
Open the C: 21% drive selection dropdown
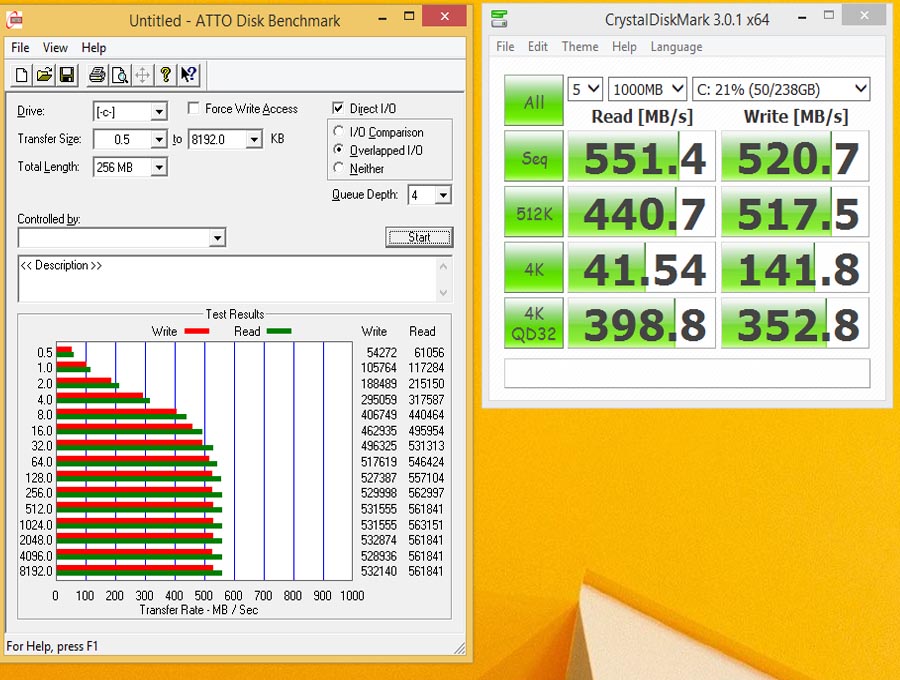click(x=781, y=89)
